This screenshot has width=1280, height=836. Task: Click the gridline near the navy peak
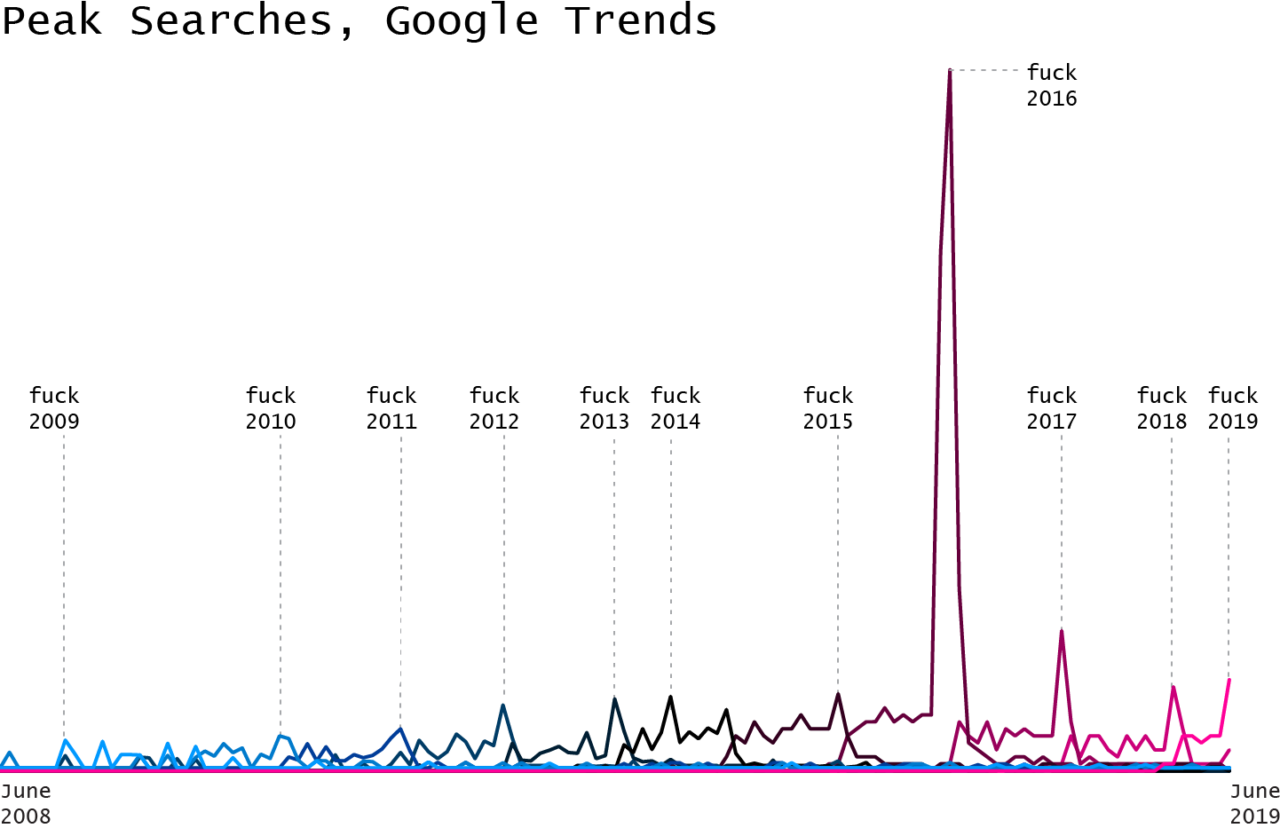[613, 550]
